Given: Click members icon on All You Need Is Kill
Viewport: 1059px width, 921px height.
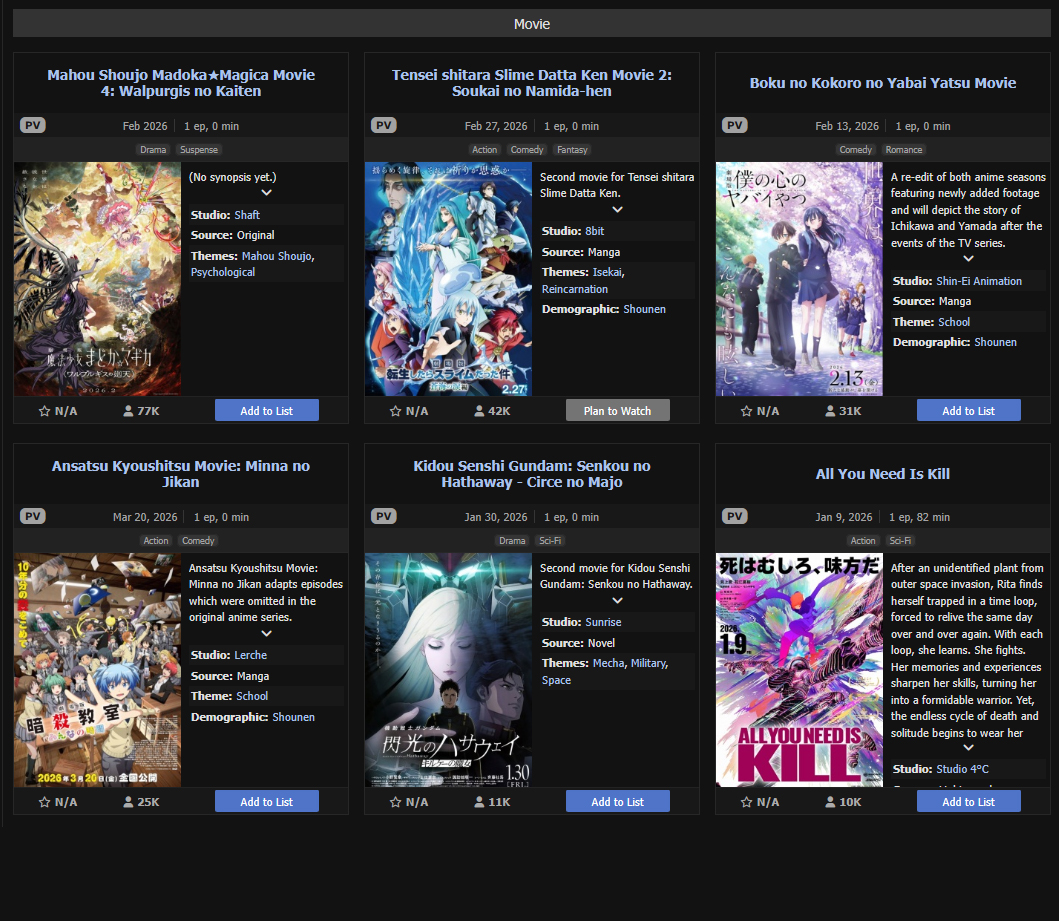Looking at the screenshot, I should [830, 802].
